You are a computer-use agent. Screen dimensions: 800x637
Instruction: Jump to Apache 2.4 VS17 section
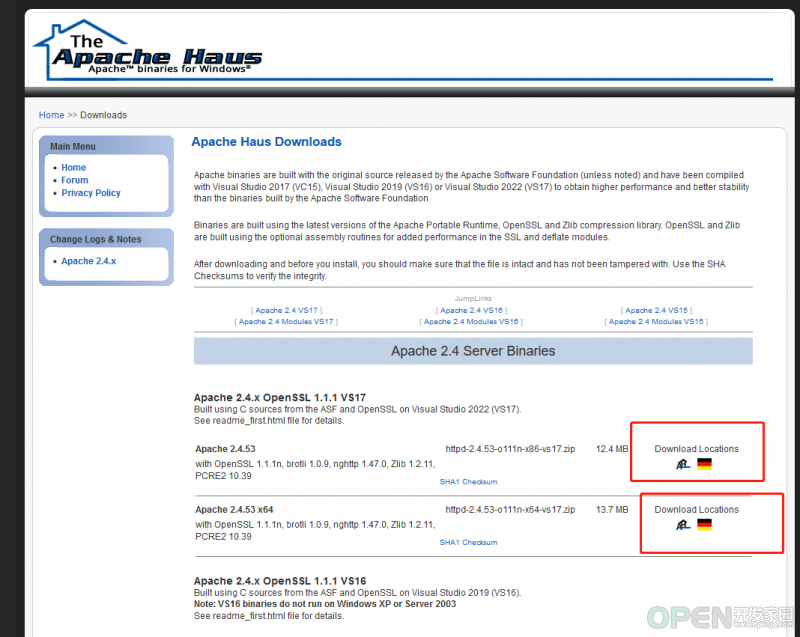coord(286,310)
